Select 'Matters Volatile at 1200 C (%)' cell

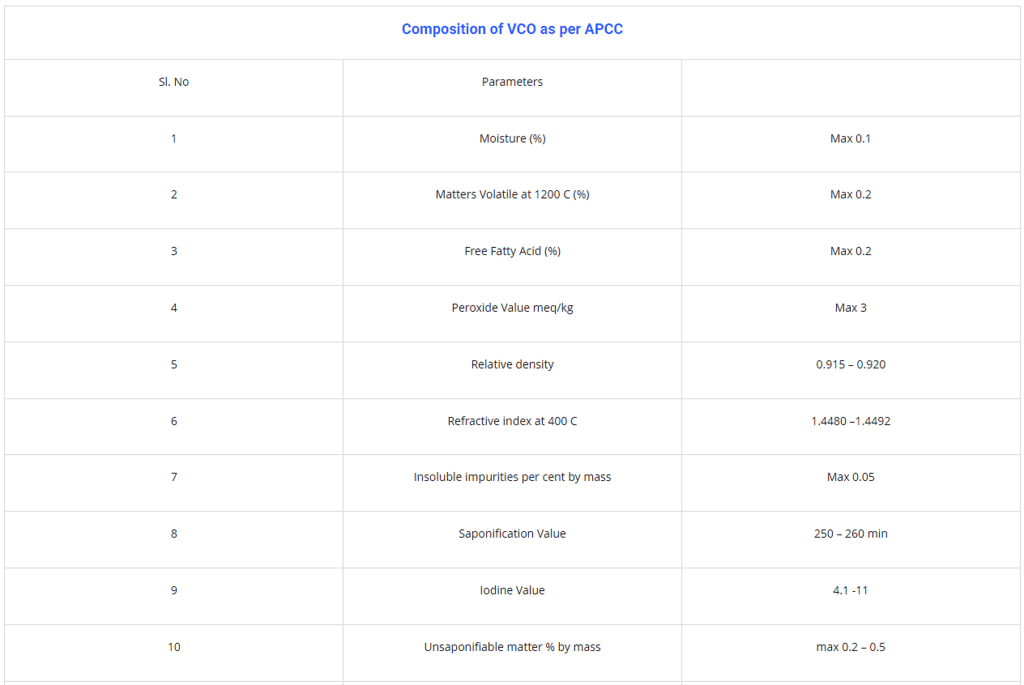[512, 195]
